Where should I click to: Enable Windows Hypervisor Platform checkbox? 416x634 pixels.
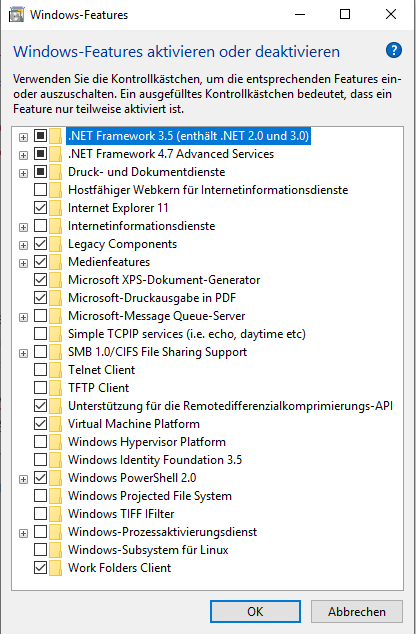tap(40, 442)
